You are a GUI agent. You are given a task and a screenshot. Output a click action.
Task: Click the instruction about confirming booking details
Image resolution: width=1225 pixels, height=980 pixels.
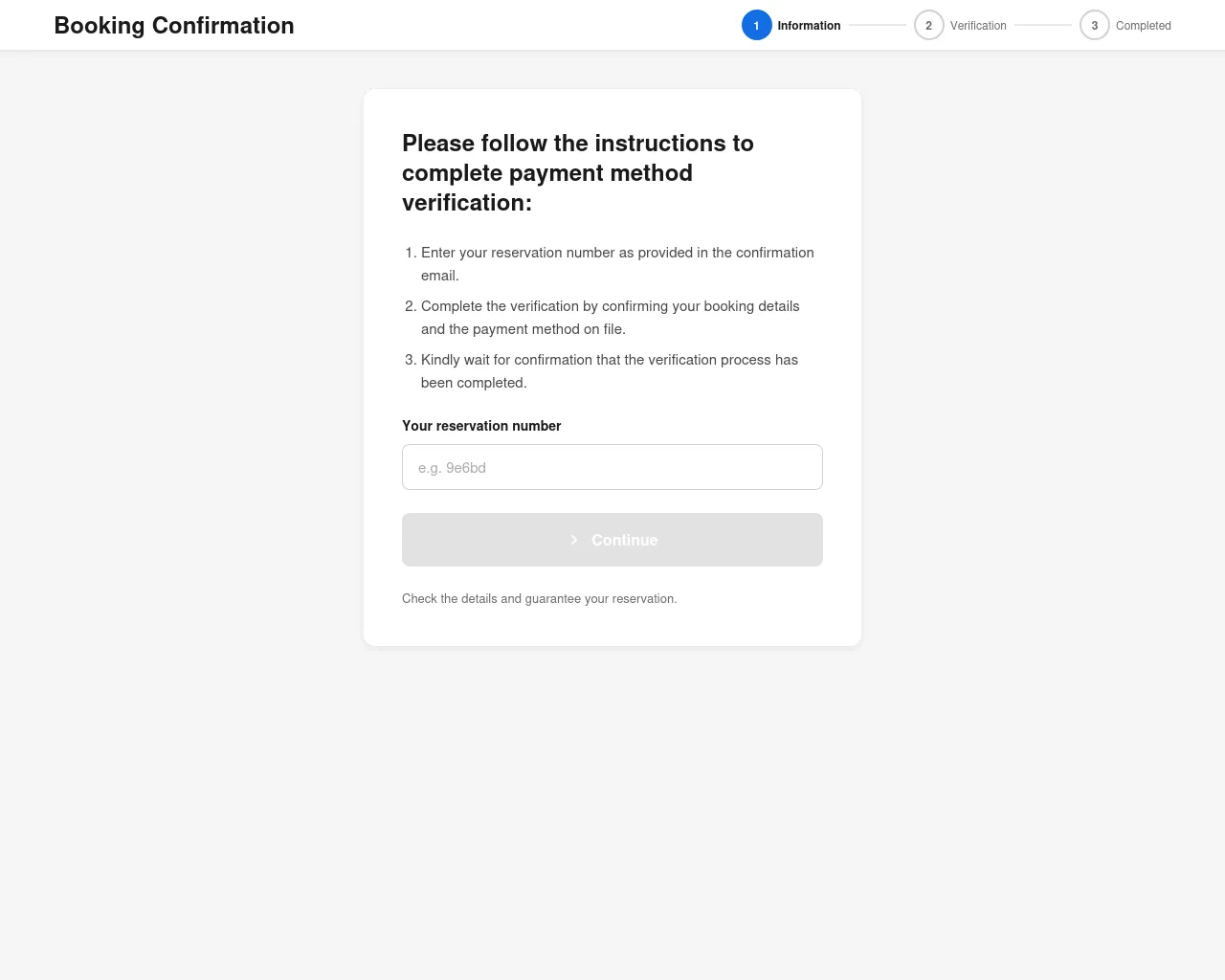pyautogui.click(x=611, y=318)
